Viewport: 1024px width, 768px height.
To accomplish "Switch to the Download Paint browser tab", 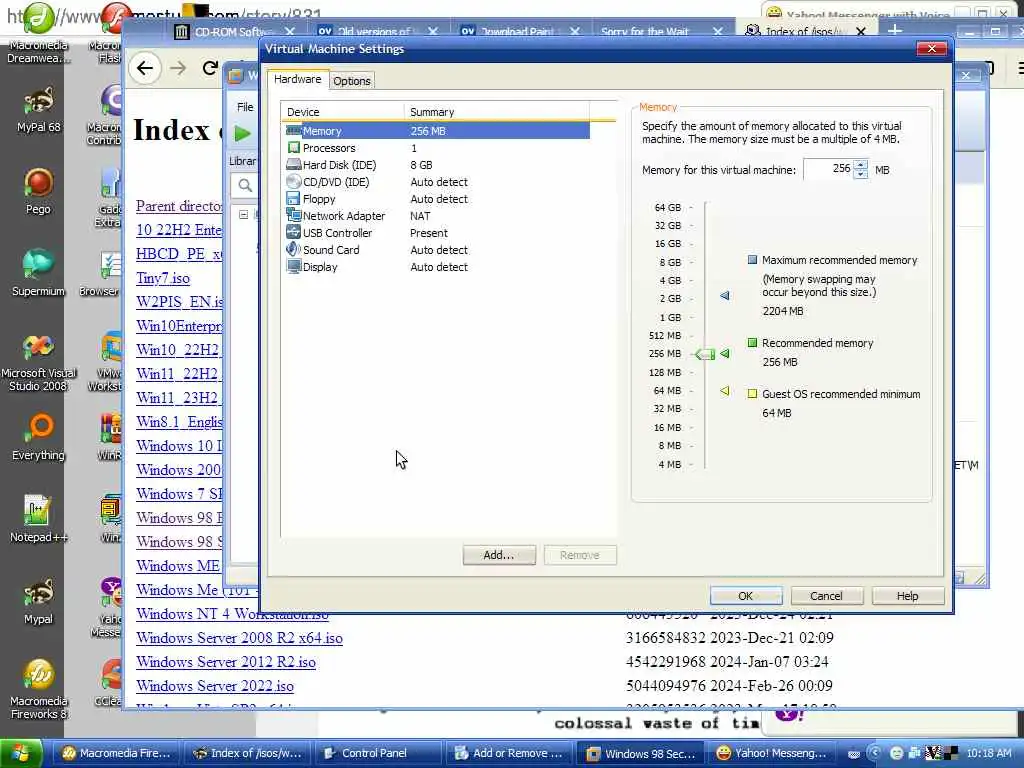I will coord(516,31).
